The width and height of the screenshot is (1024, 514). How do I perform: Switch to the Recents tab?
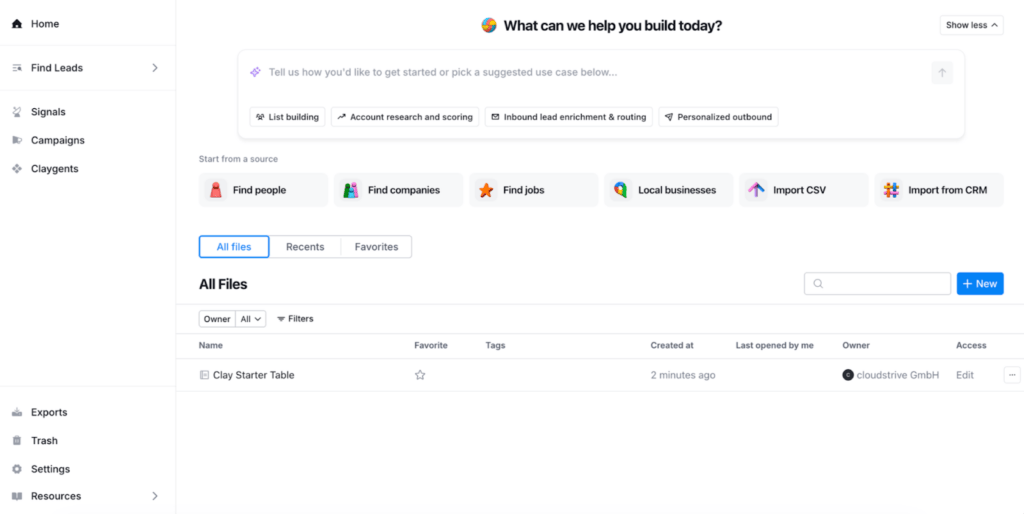click(305, 247)
